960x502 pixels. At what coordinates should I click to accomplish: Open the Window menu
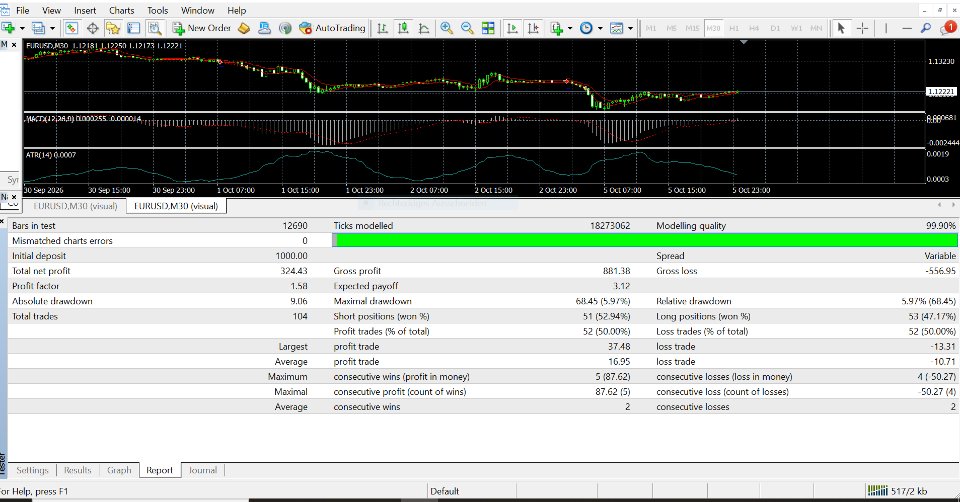[198, 10]
